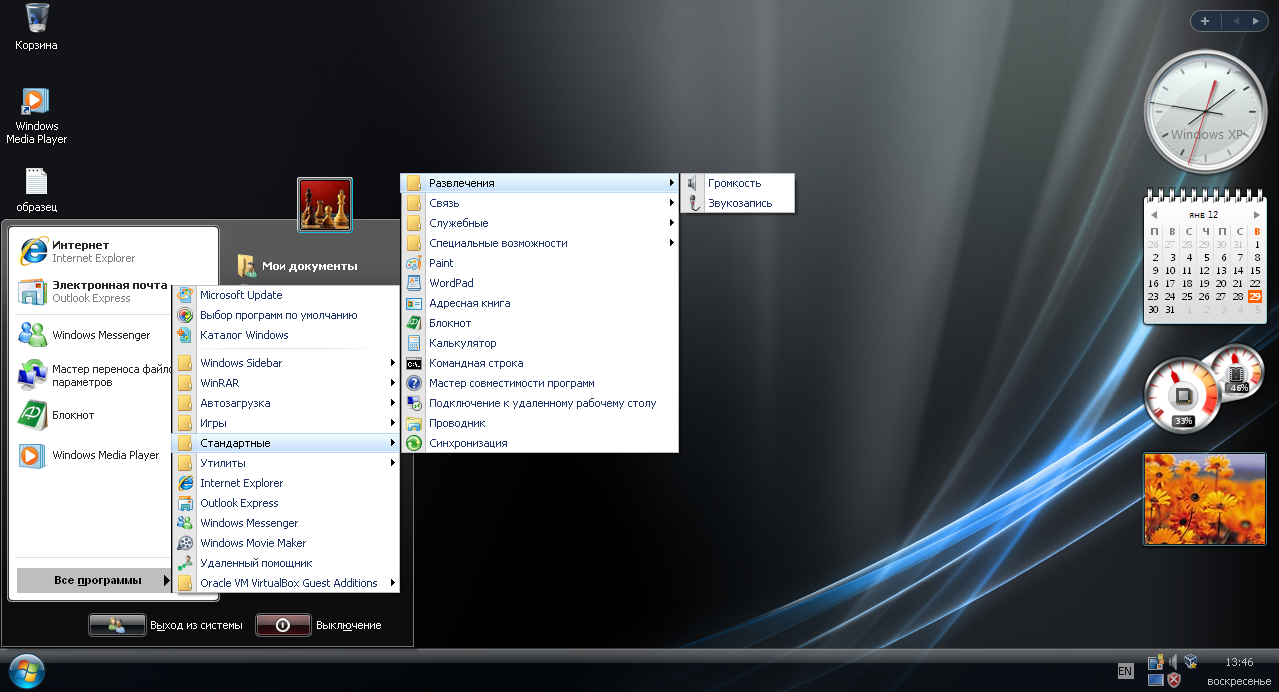Open Адресная книга

click(x=540, y=303)
